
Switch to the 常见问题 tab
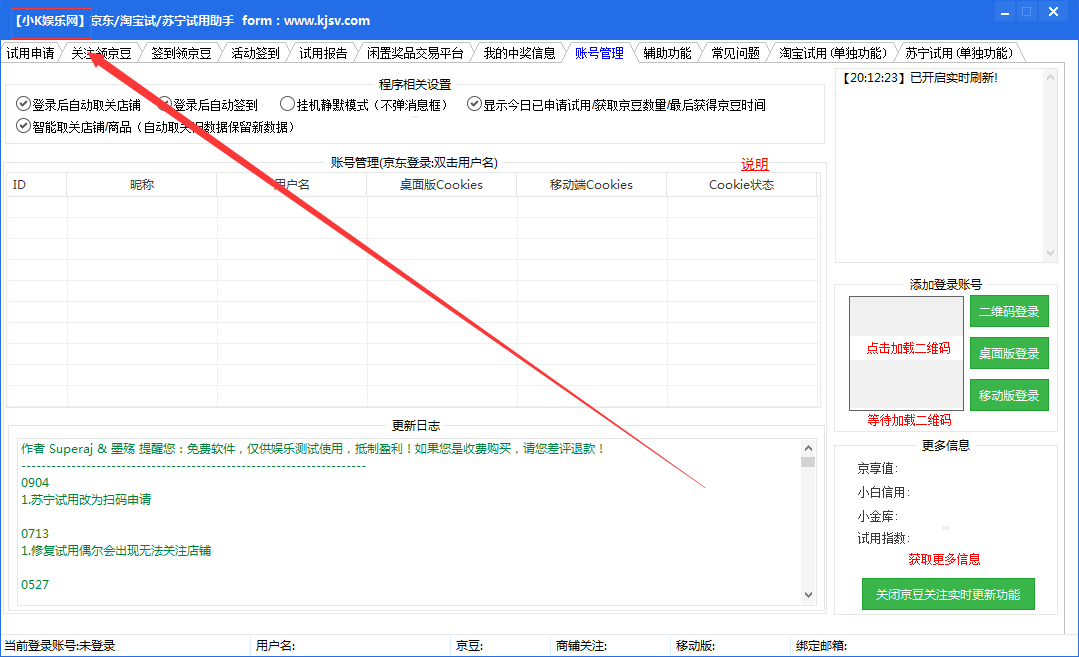click(x=736, y=53)
